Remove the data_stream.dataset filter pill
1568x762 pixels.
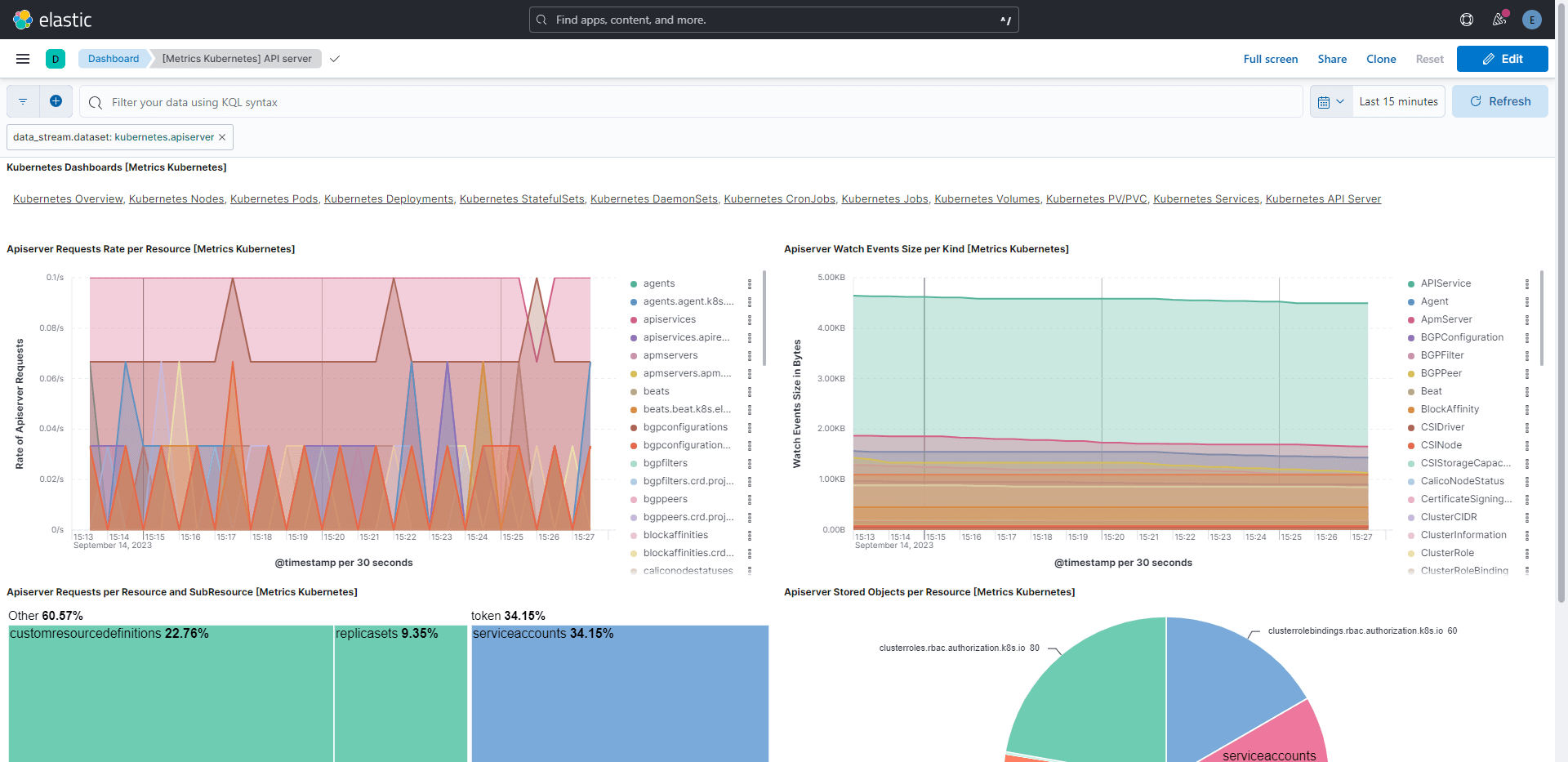coord(222,137)
